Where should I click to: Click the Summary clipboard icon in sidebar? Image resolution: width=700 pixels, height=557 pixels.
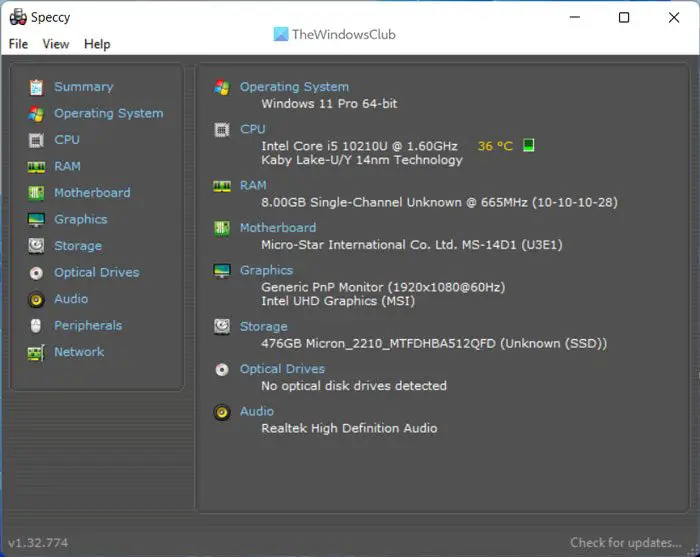pyautogui.click(x=36, y=87)
